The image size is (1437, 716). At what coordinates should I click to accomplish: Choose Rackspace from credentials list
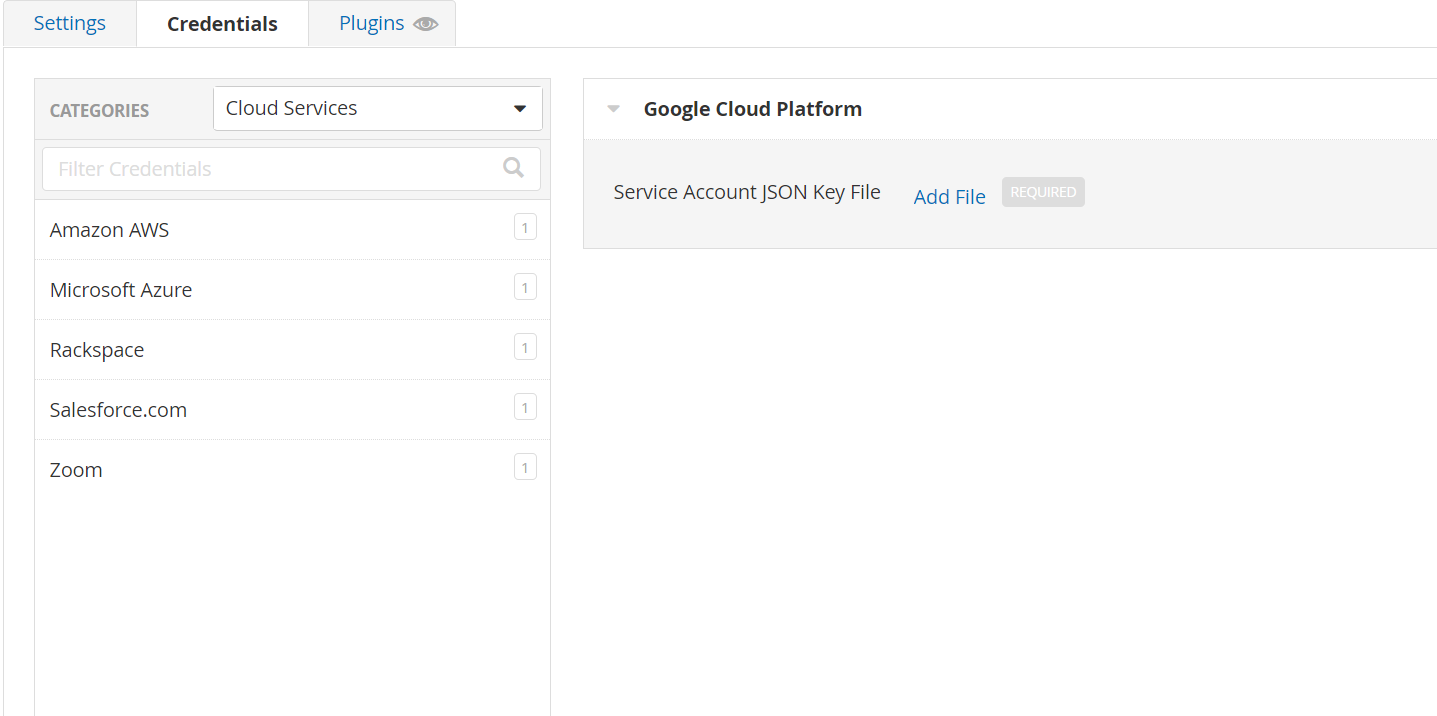pyautogui.click(x=97, y=350)
